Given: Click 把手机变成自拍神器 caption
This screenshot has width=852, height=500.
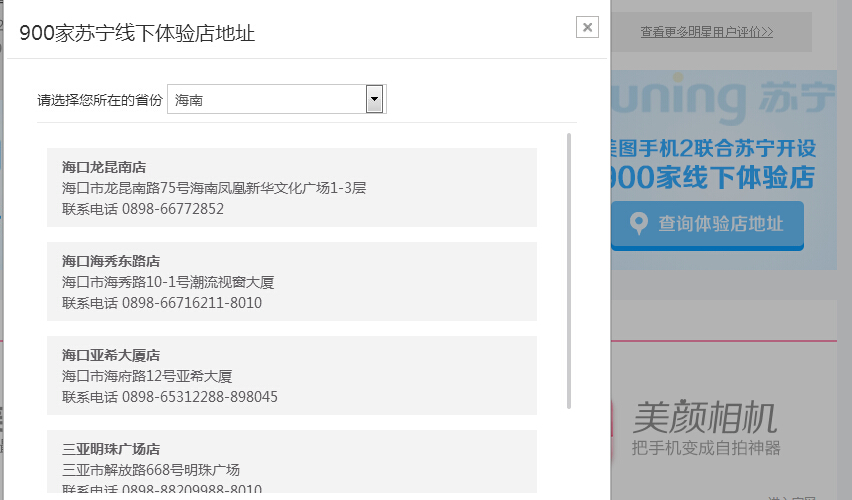Looking at the screenshot, I should [x=706, y=448].
